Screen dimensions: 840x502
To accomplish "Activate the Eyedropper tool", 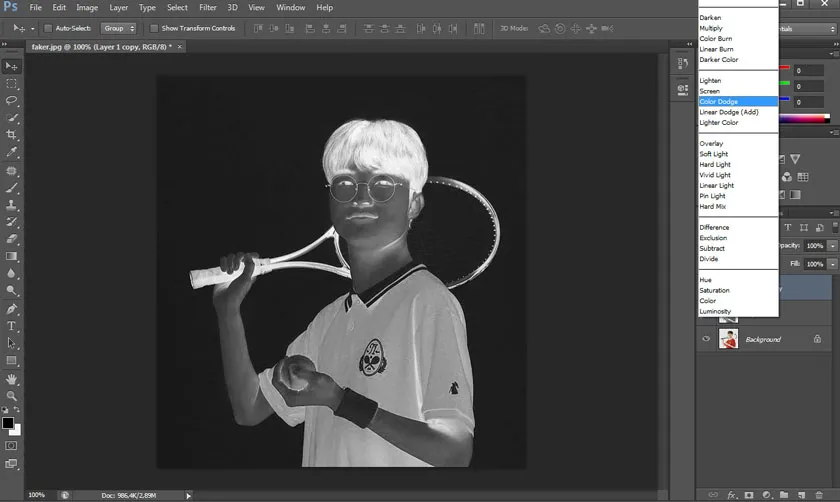I will point(12,152).
